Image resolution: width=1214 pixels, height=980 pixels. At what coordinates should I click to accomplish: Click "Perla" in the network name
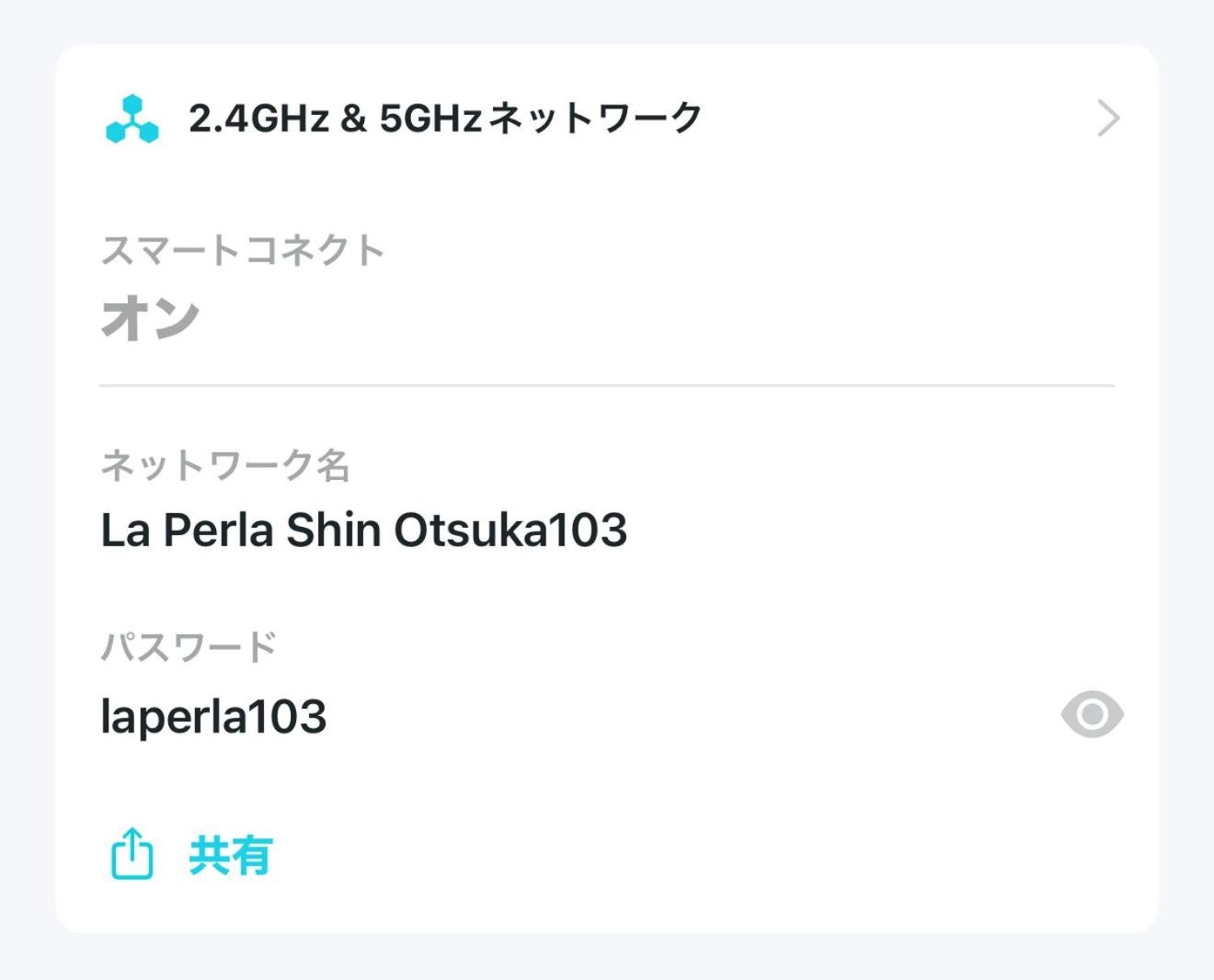(x=218, y=530)
